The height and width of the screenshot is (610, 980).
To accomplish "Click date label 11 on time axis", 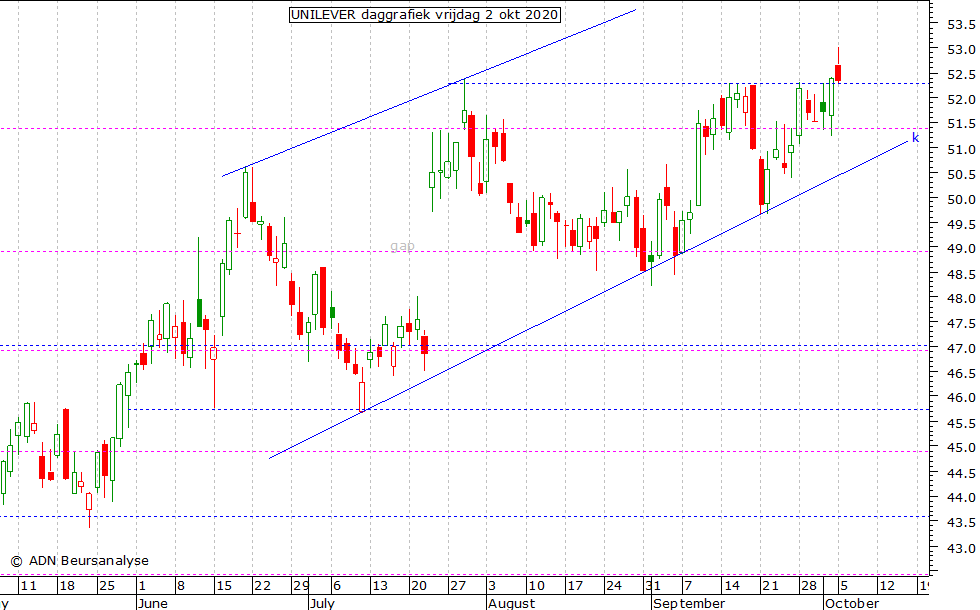I will [x=29, y=586].
